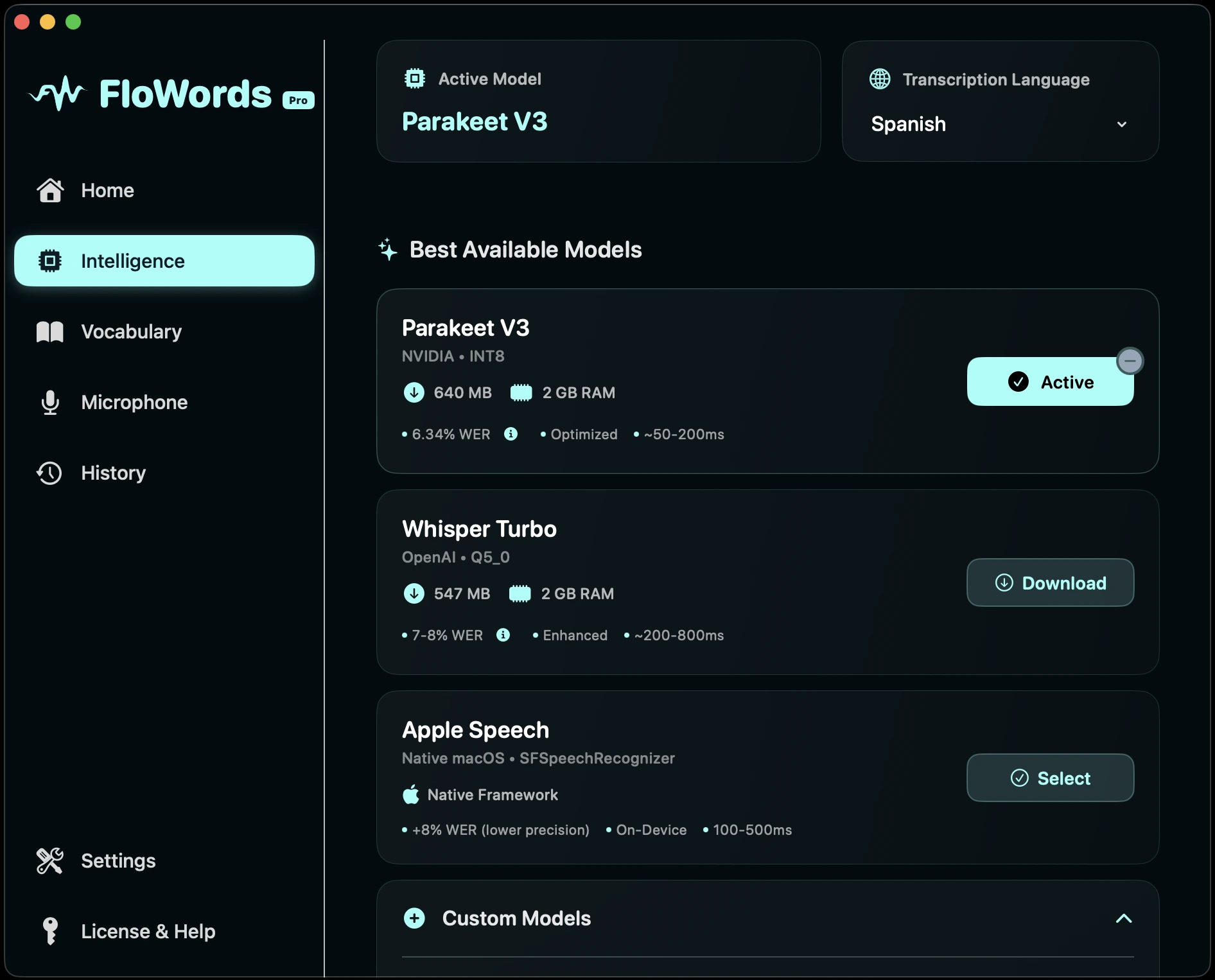
Task: Select Apple Speech as transcription model
Action: 1051,778
